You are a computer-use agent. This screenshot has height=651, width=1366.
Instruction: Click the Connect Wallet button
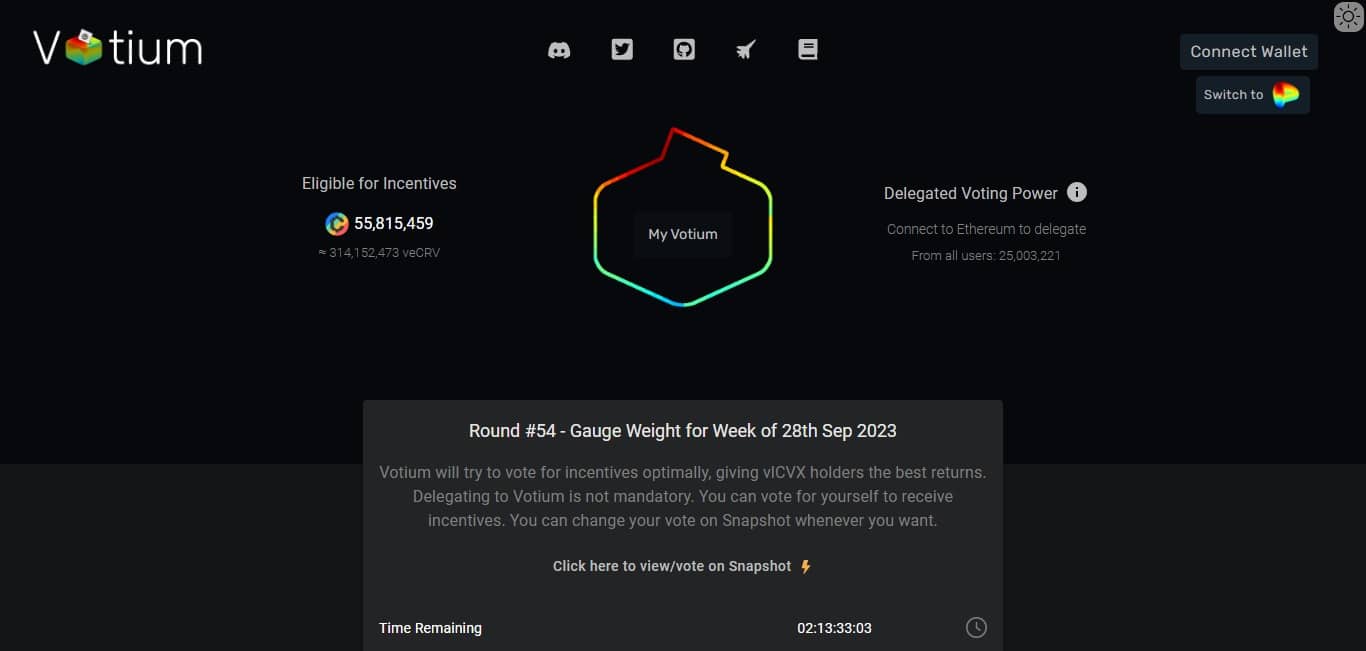pyautogui.click(x=1248, y=52)
